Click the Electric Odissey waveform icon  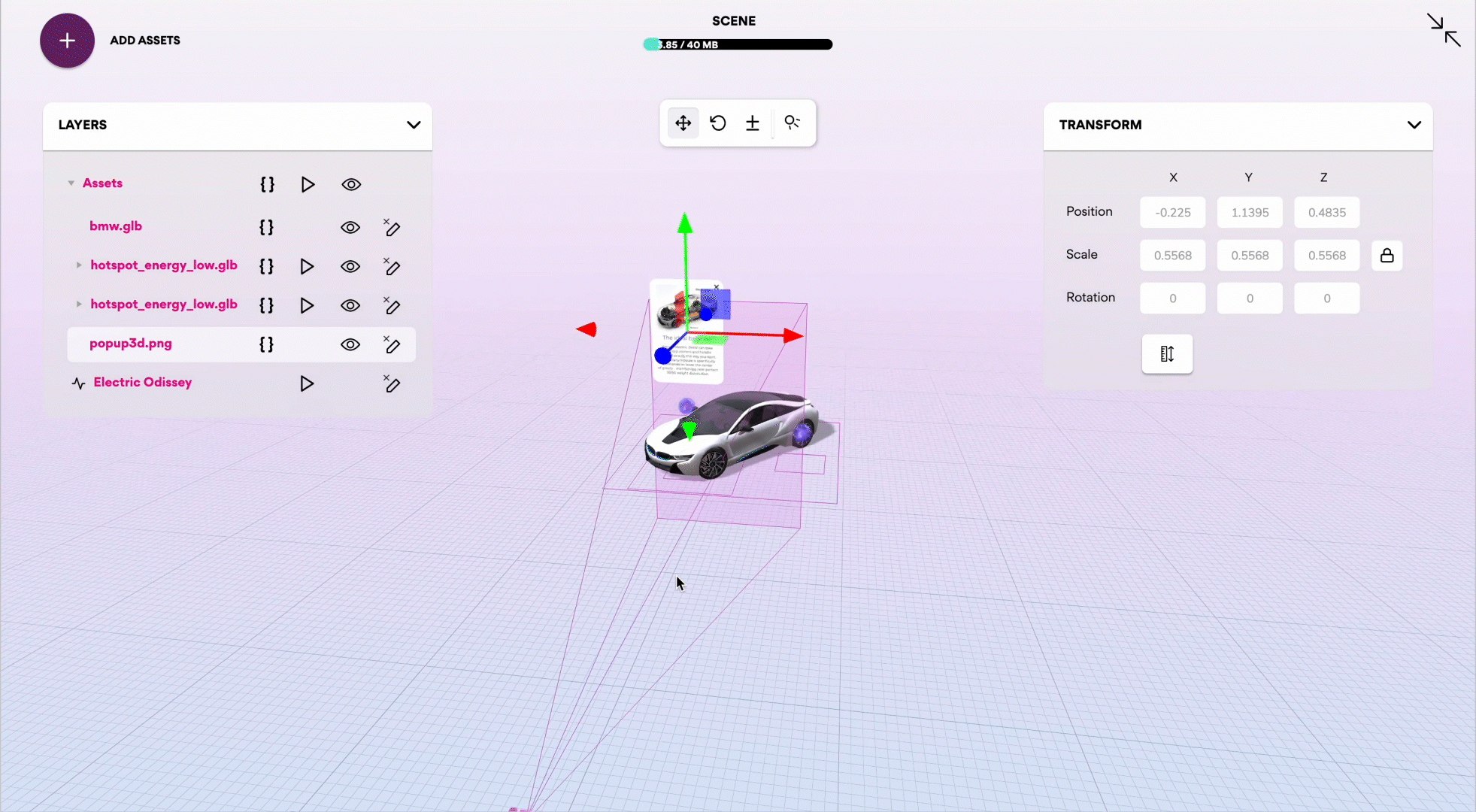pyautogui.click(x=78, y=384)
